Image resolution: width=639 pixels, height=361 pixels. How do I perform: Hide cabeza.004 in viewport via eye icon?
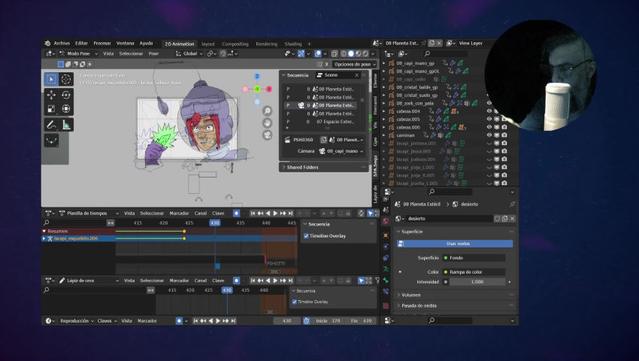tap(489, 111)
